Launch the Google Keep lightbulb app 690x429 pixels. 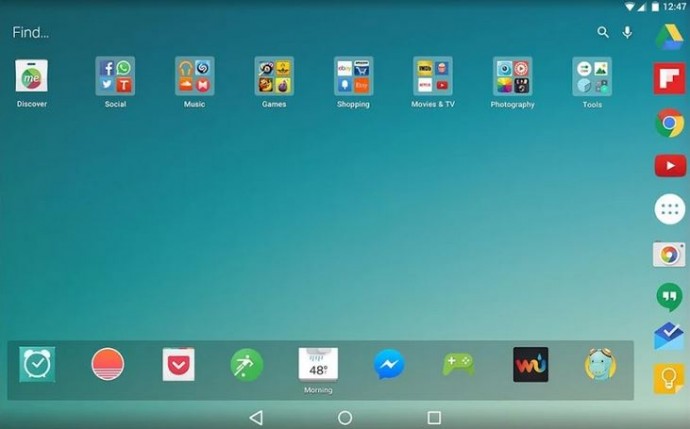[669, 378]
